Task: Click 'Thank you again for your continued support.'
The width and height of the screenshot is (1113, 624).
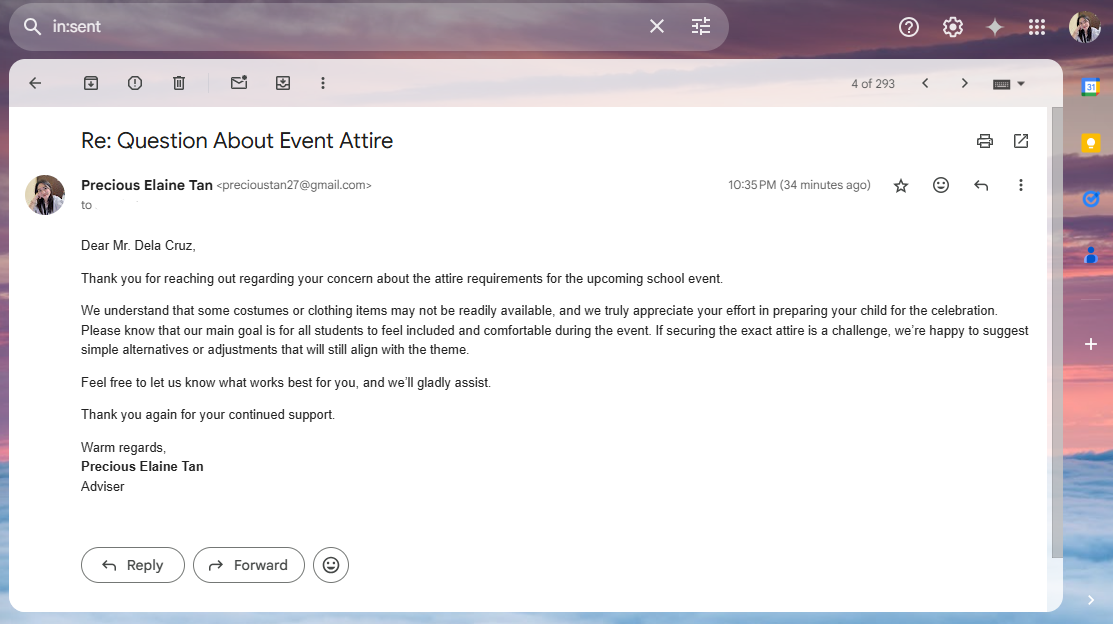Action: 208,415
